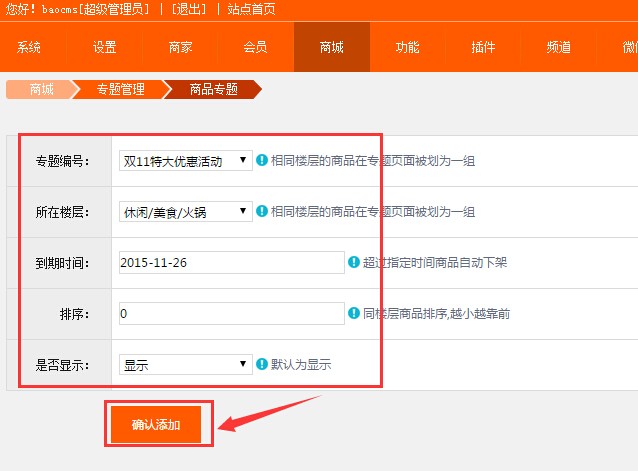The image size is (638, 471).
Task: Click the 所在楼层 label
Action: [62, 212]
